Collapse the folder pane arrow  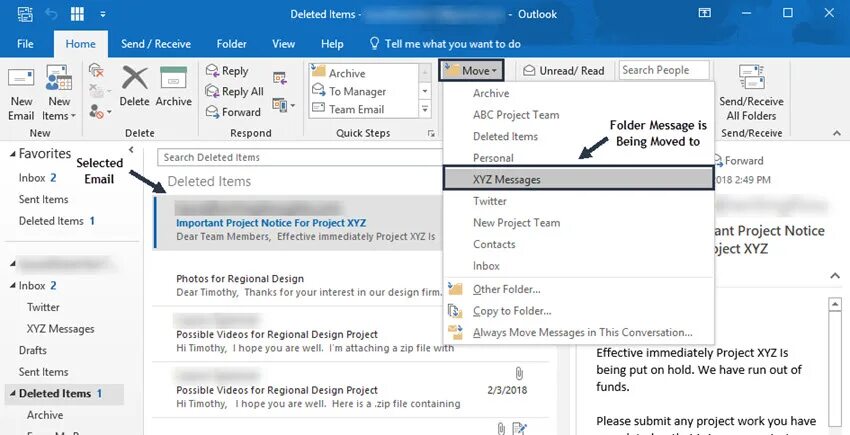click(131, 150)
